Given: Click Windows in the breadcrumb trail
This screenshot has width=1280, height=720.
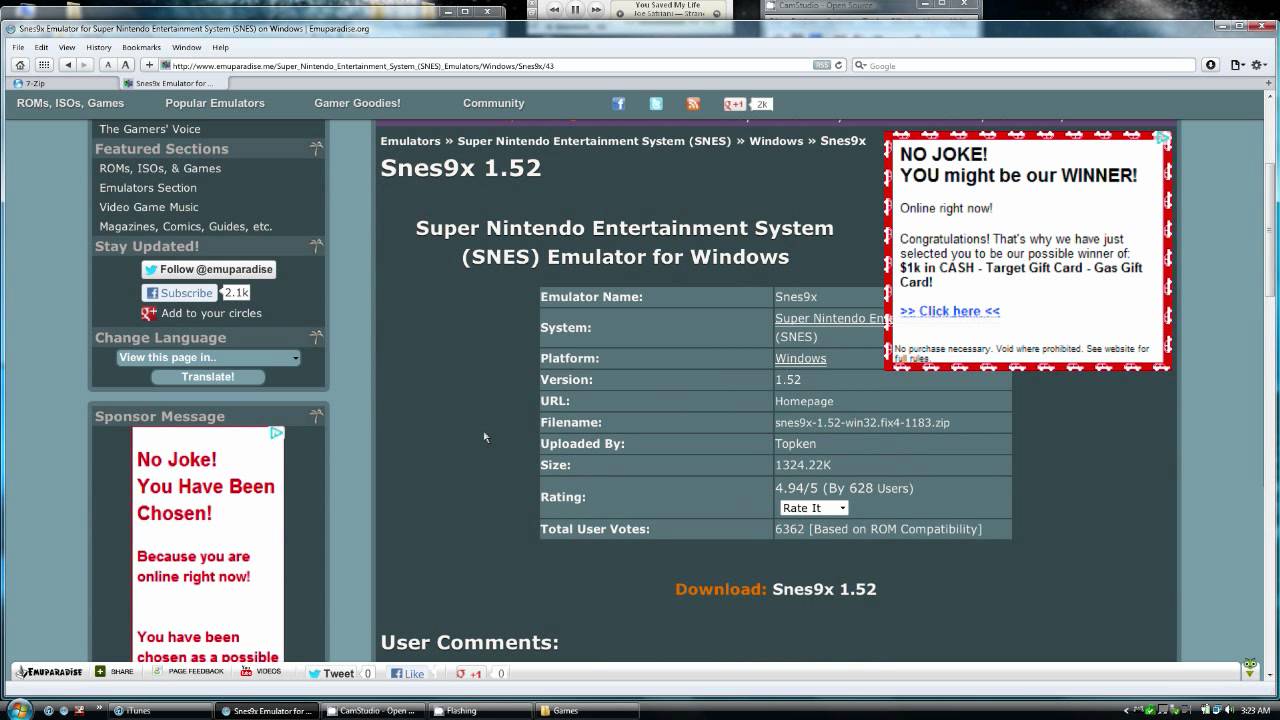Looking at the screenshot, I should [x=776, y=141].
